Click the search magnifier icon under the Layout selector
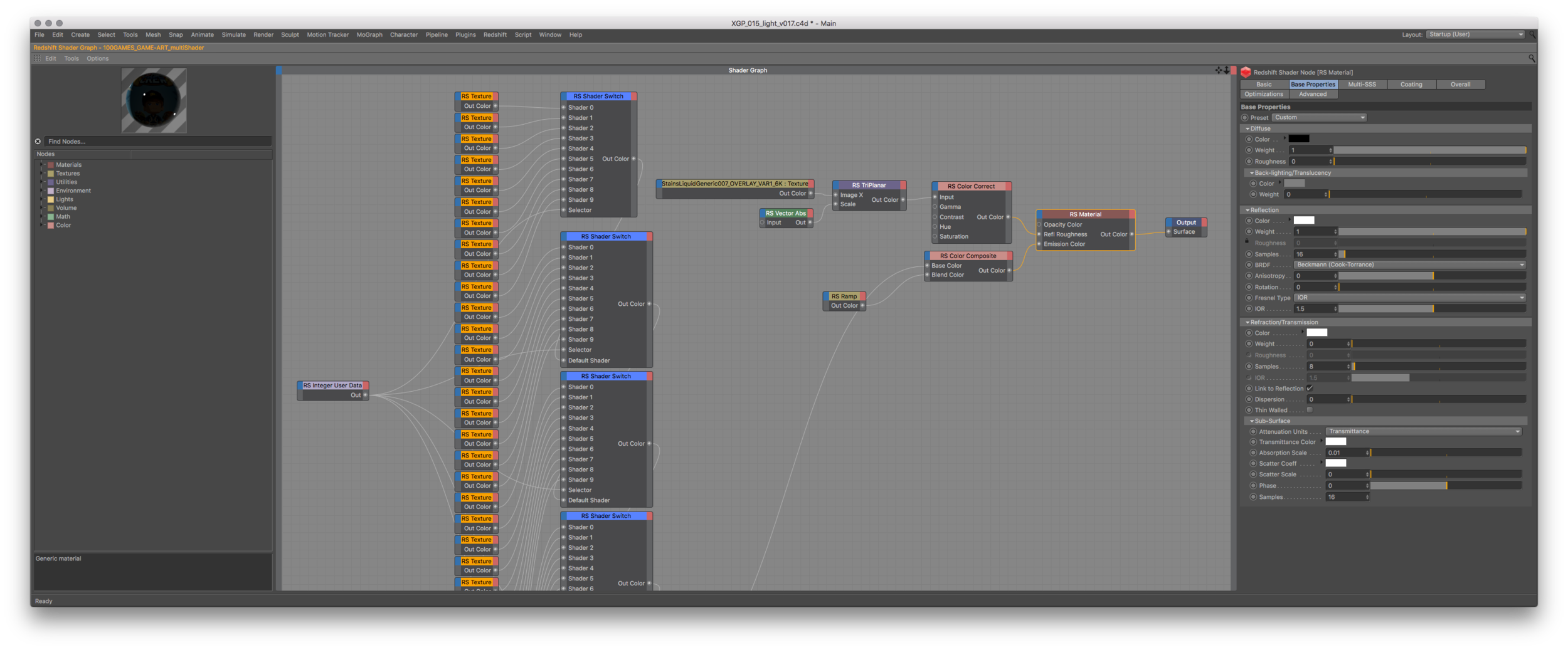 point(1532,58)
